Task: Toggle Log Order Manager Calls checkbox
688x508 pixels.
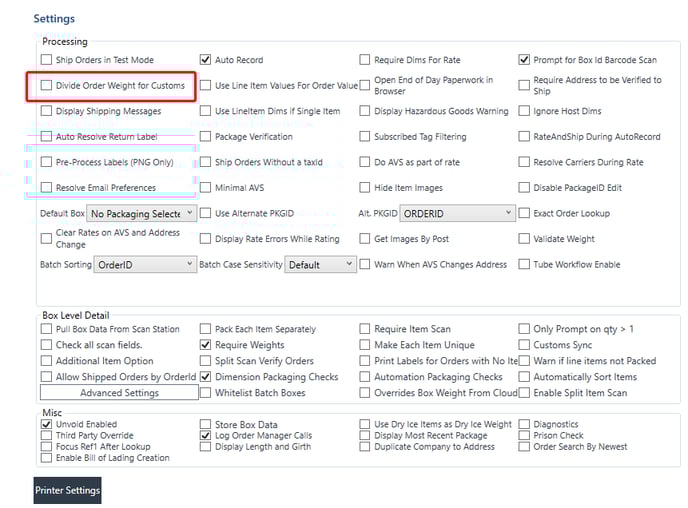Action: click(x=206, y=436)
